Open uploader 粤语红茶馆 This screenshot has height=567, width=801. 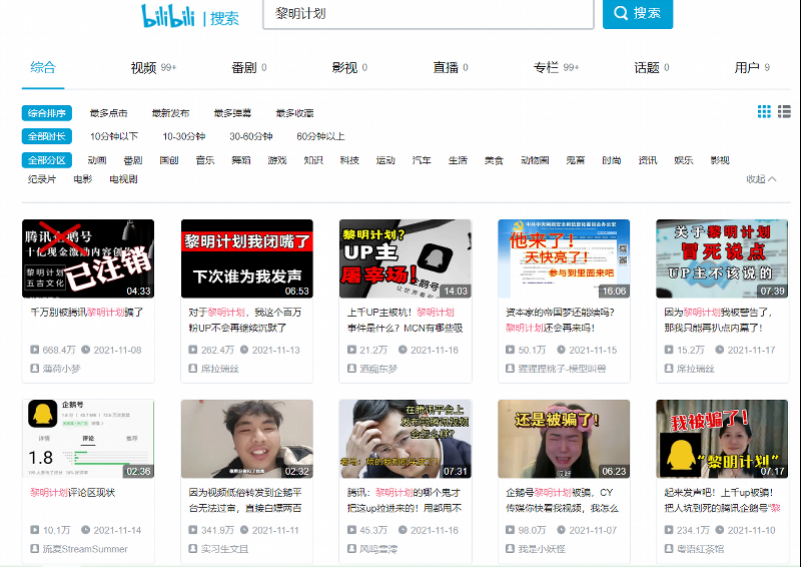coord(701,549)
